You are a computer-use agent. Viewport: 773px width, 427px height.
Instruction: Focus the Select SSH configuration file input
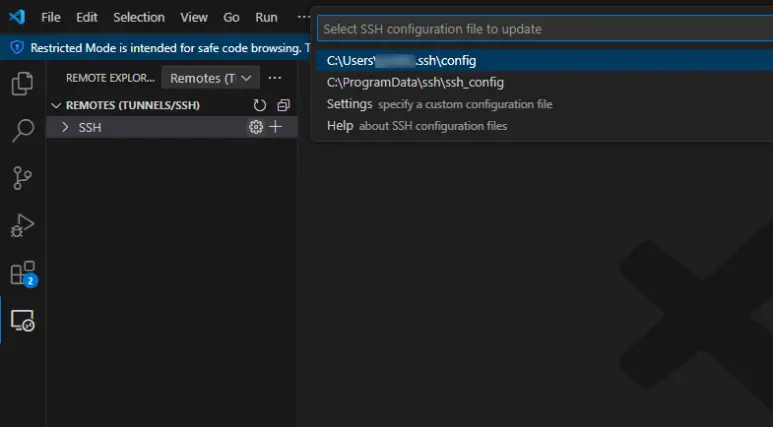tap(545, 29)
